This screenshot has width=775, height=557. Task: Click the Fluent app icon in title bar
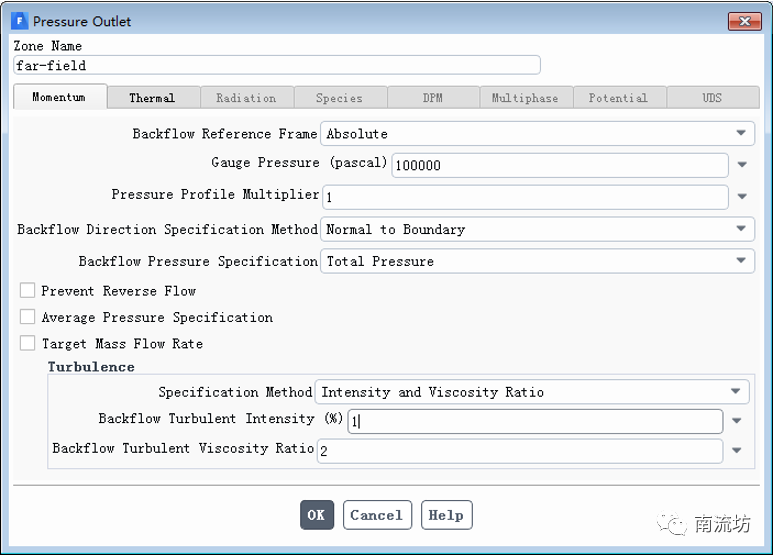pyautogui.click(x=19, y=20)
